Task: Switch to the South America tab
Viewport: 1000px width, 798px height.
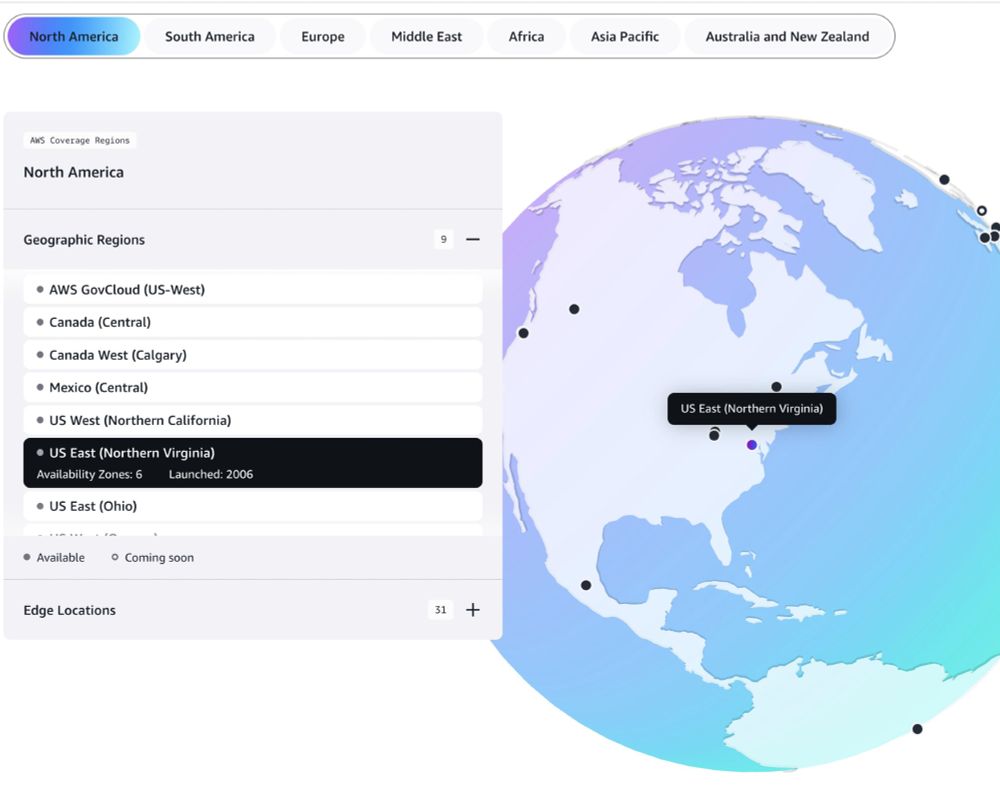Action: (x=210, y=36)
